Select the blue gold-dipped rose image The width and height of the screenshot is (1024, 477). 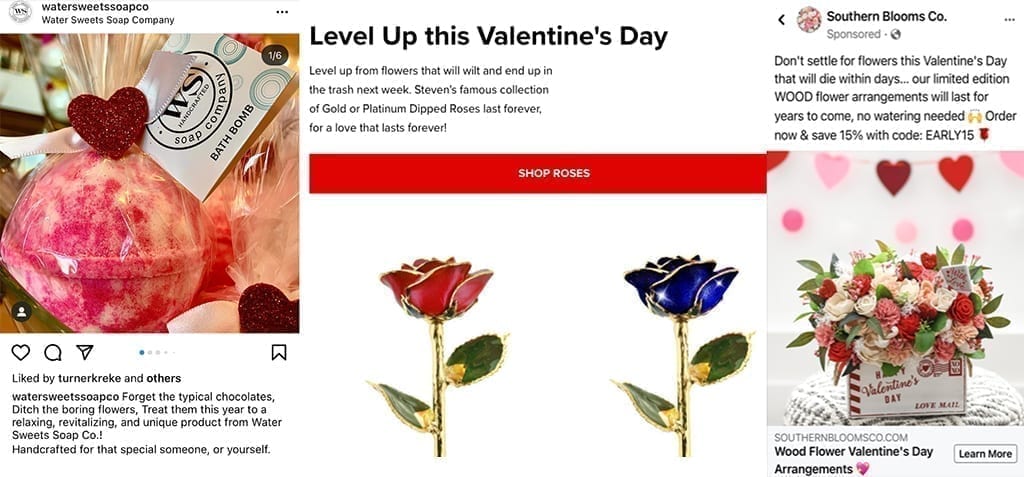click(680, 350)
